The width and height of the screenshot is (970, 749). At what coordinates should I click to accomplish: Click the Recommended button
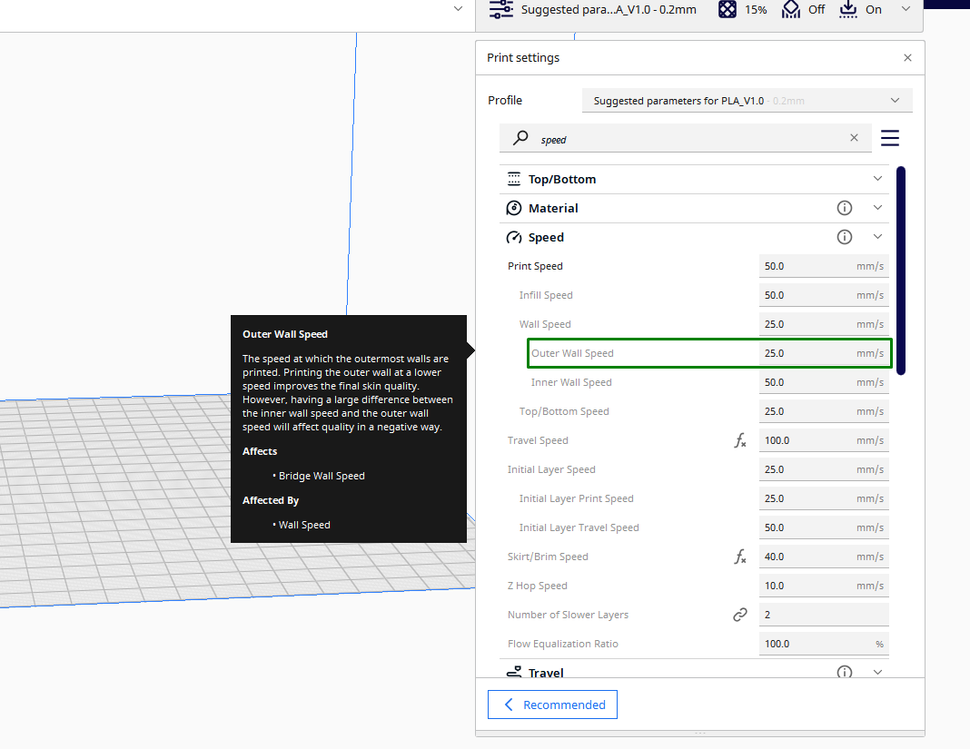[x=552, y=704]
